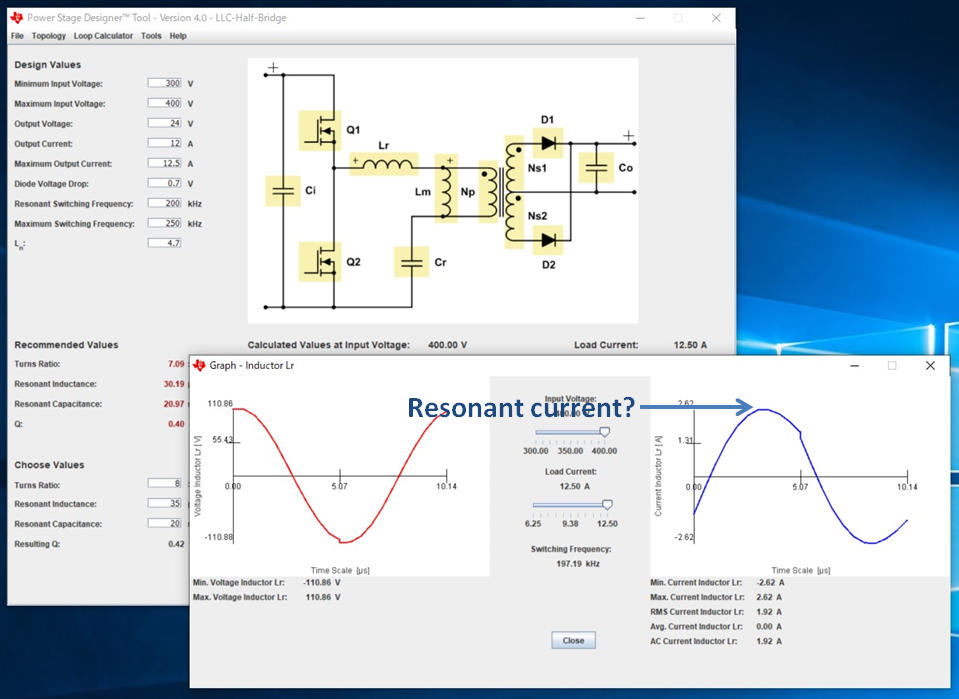Click the Max. Voltage Inductor Lr value

tap(323, 597)
